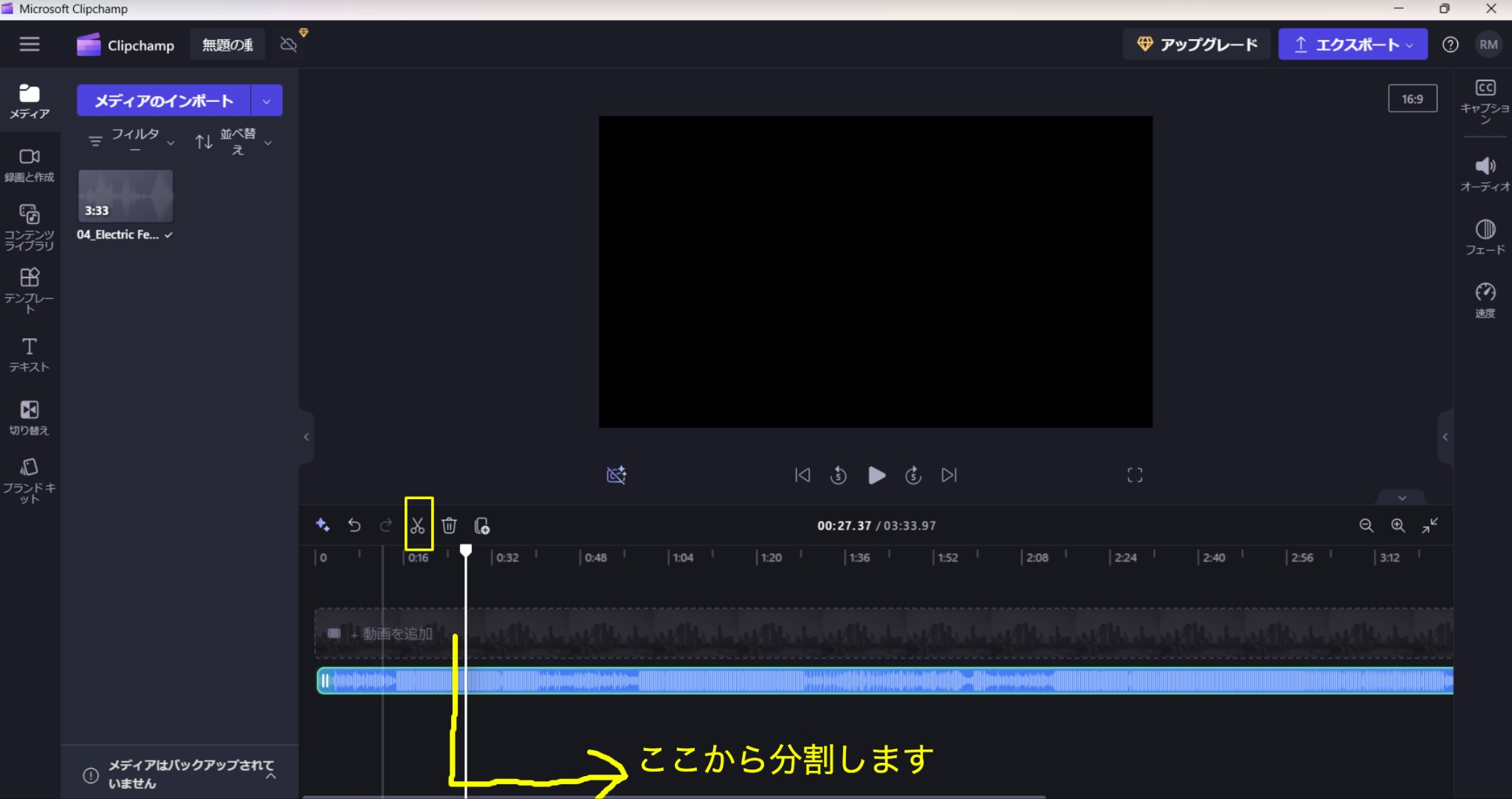Viewport: 1512px width, 799px height.
Task: Zoom in the timeline
Action: click(x=1398, y=525)
